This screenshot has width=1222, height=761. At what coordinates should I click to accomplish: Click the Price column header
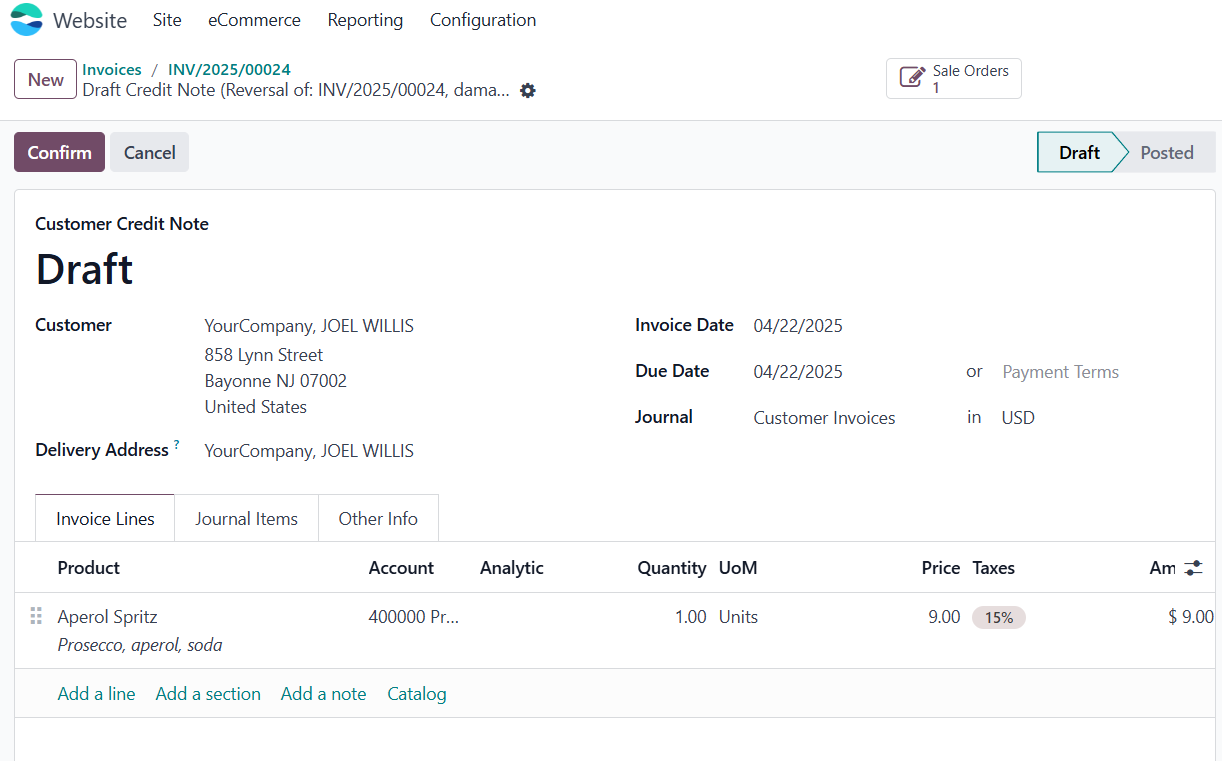940,568
